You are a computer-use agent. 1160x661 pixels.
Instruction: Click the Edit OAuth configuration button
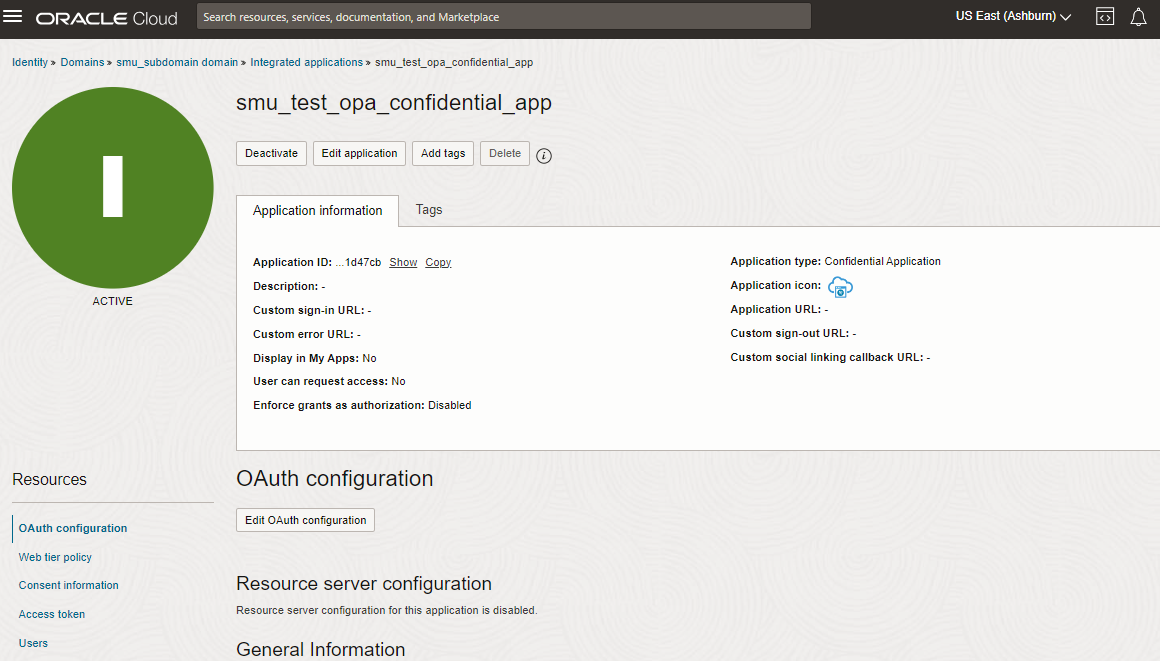click(305, 520)
